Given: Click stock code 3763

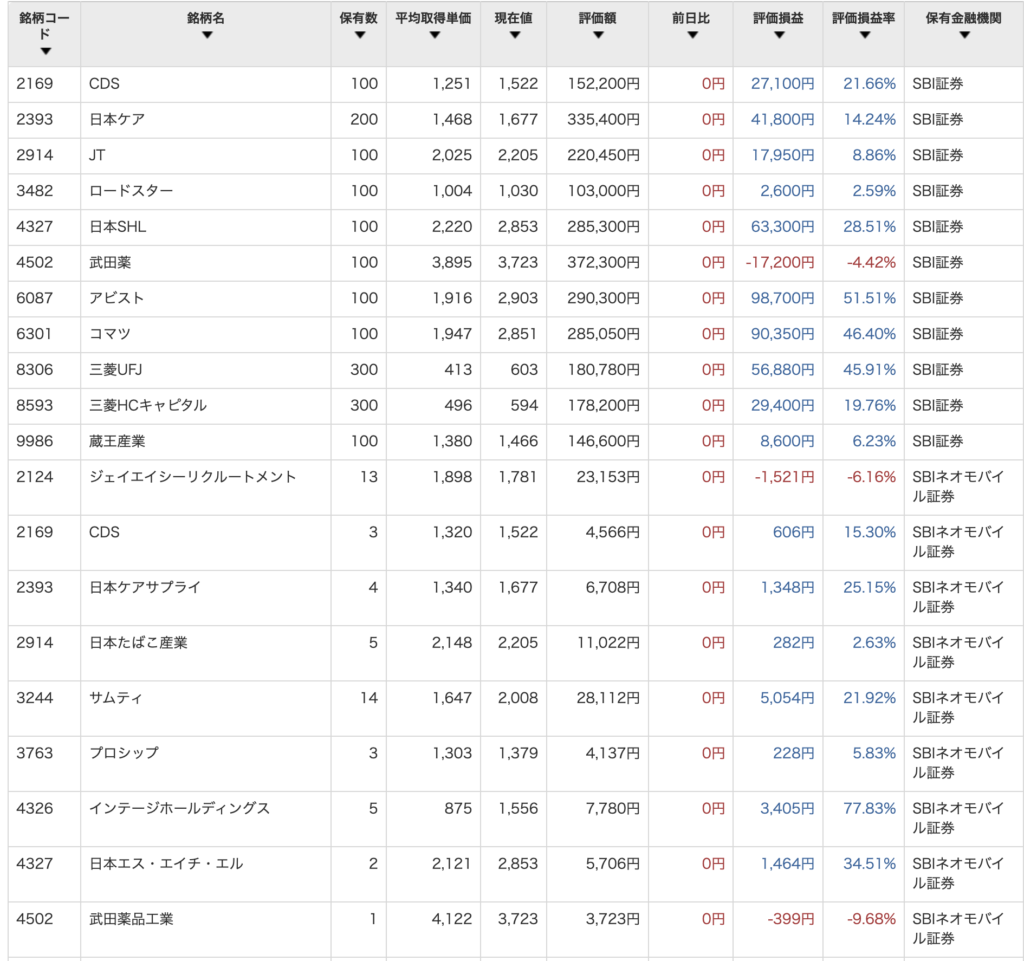Looking at the screenshot, I should [x=35, y=753].
